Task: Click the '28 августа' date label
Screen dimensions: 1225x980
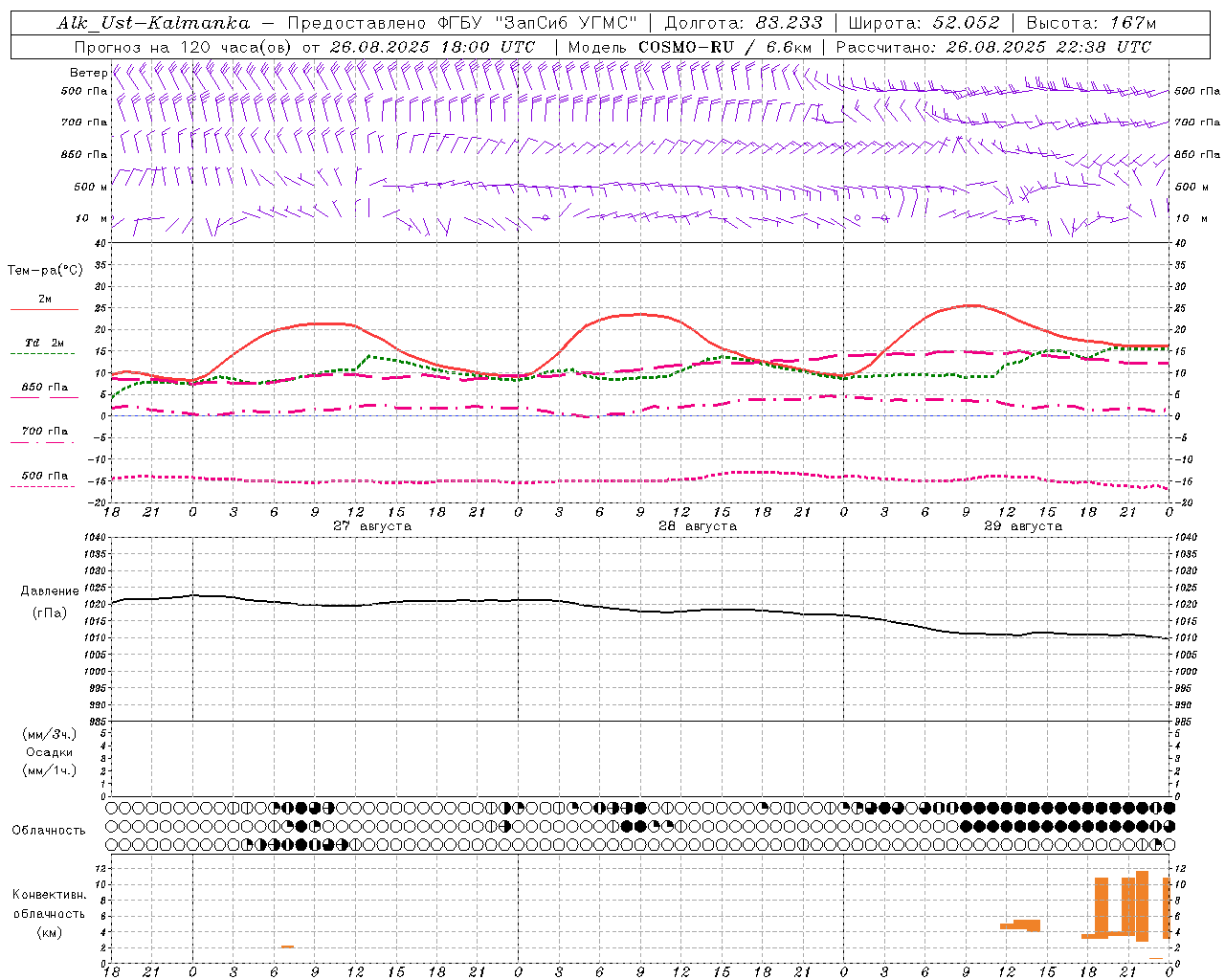Action: click(698, 526)
